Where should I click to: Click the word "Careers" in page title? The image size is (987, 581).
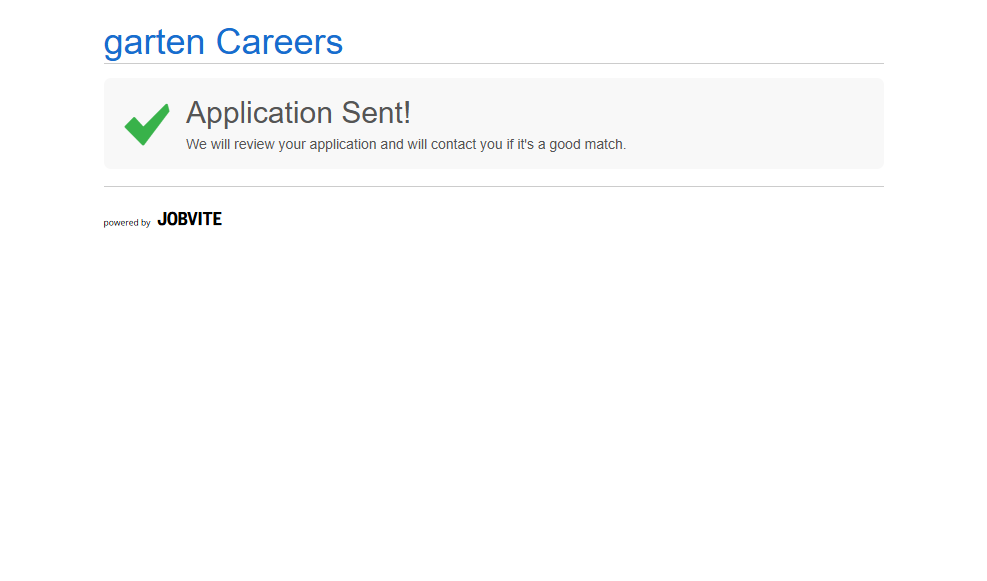pos(279,42)
